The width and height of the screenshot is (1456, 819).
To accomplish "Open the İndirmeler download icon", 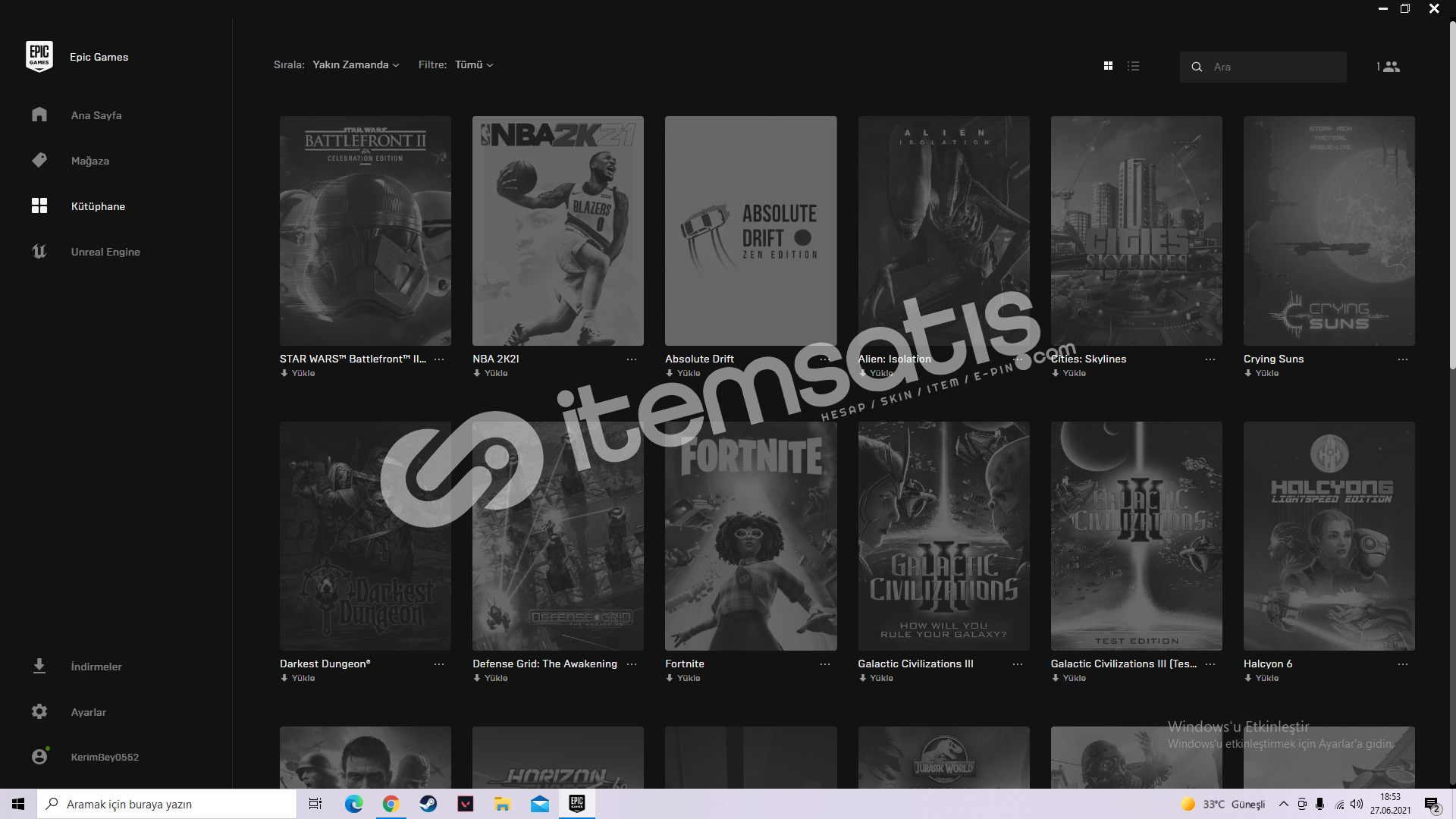I will click(x=39, y=666).
